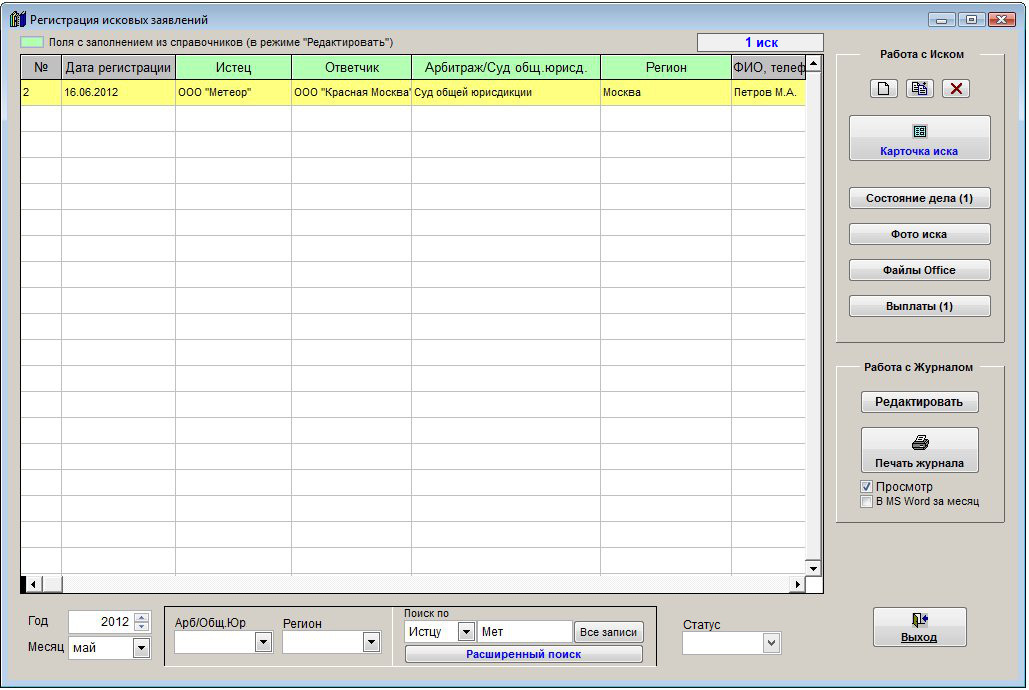Click the ФИО, телеф column header

[768, 67]
